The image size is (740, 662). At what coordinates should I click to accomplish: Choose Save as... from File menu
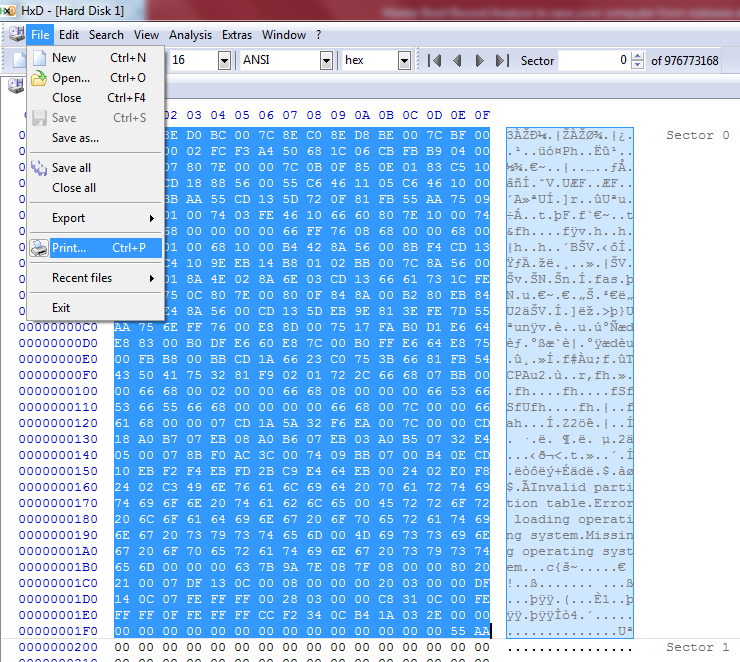point(75,138)
